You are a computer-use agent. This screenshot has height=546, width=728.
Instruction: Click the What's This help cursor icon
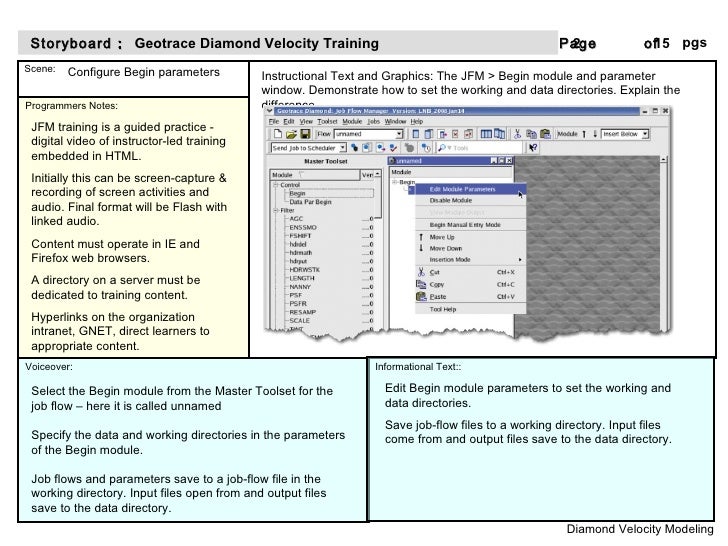(x=533, y=148)
